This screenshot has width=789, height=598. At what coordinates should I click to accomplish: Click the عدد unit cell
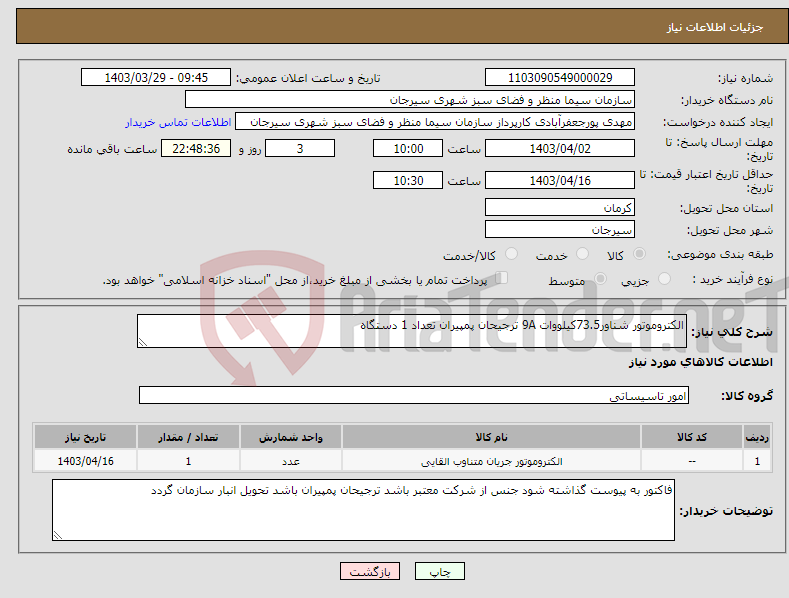[291, 461]
